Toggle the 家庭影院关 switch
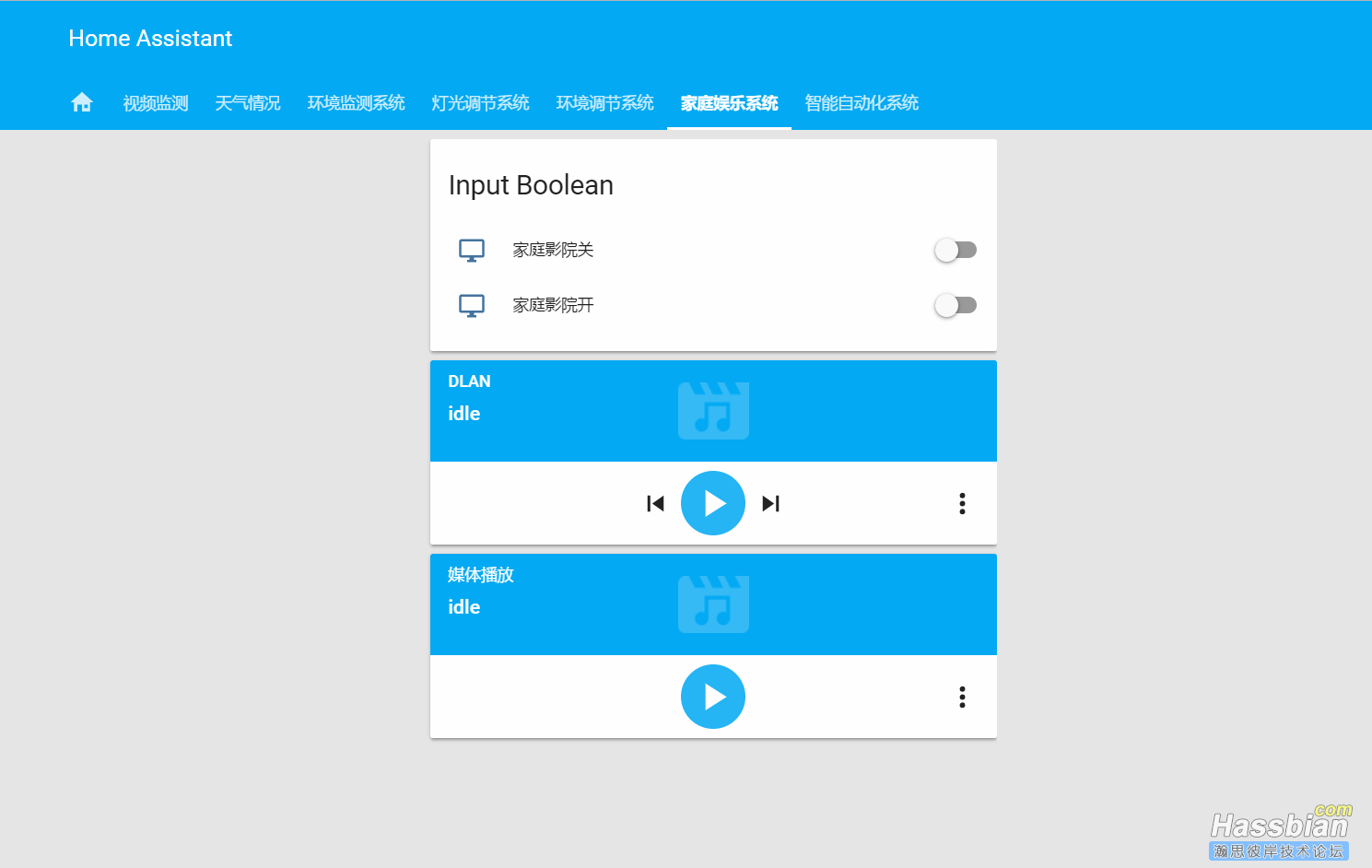 tap(956, 250)
